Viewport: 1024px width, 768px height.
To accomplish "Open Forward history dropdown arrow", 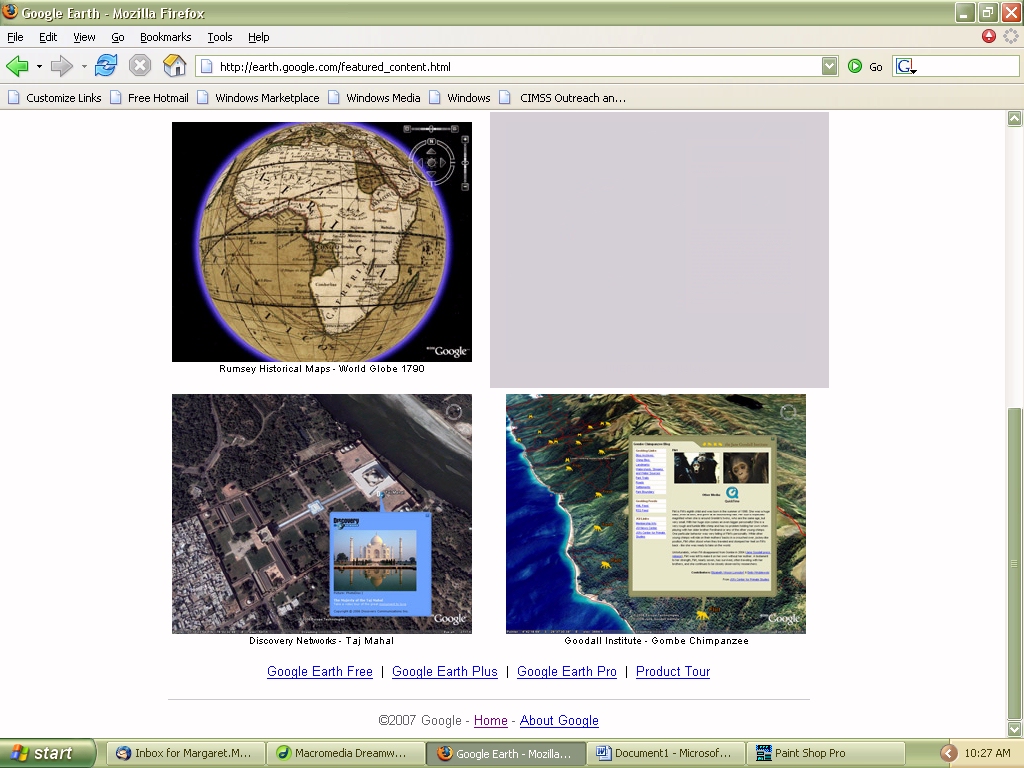I will tap(84, 67).
